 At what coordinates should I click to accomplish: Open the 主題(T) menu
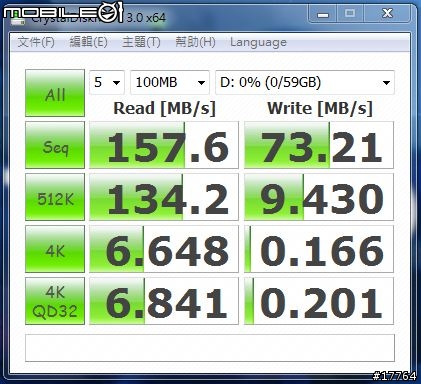coord(141,42)
